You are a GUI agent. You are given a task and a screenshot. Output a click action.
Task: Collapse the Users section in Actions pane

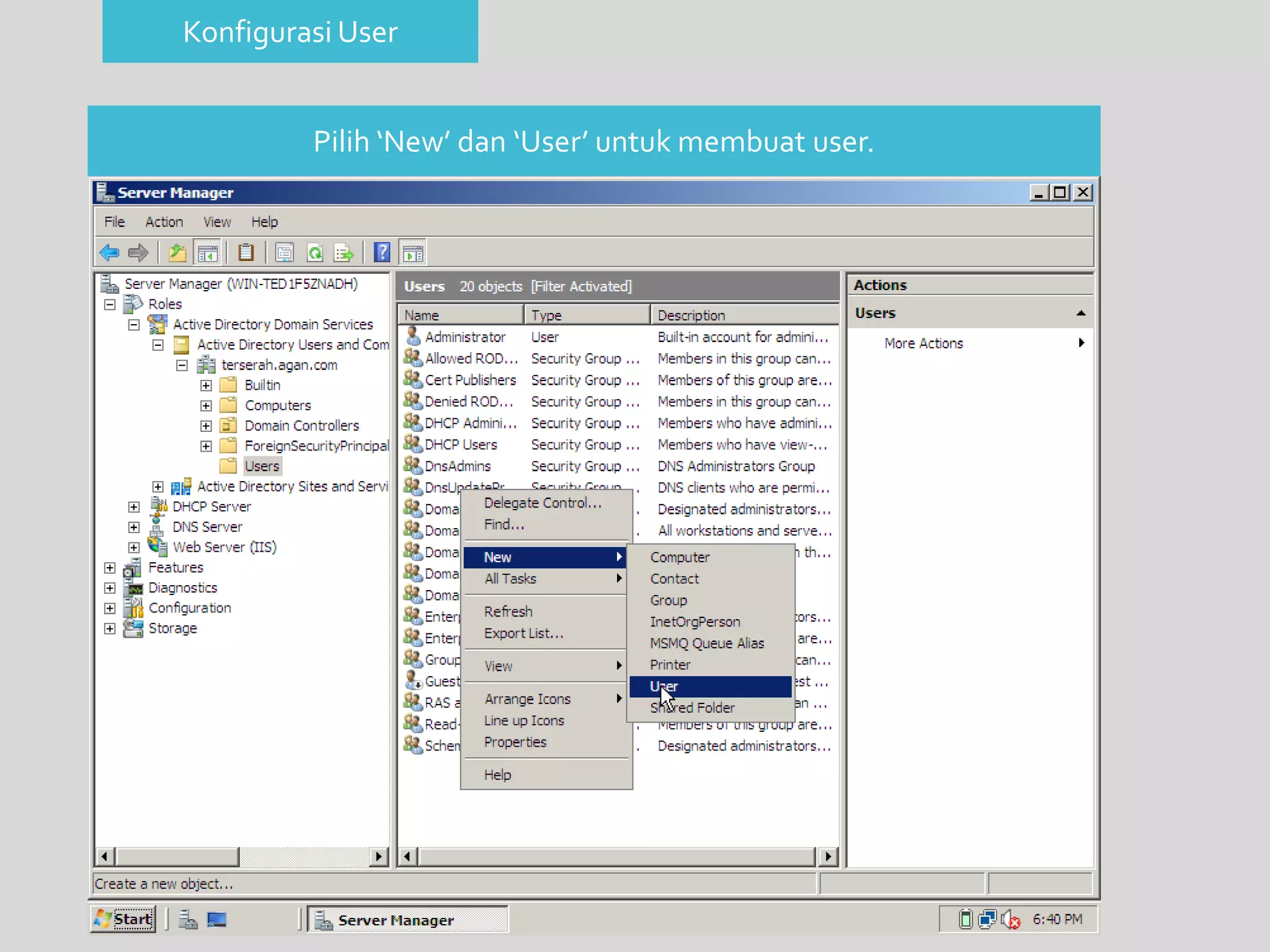pos(1081,313)
